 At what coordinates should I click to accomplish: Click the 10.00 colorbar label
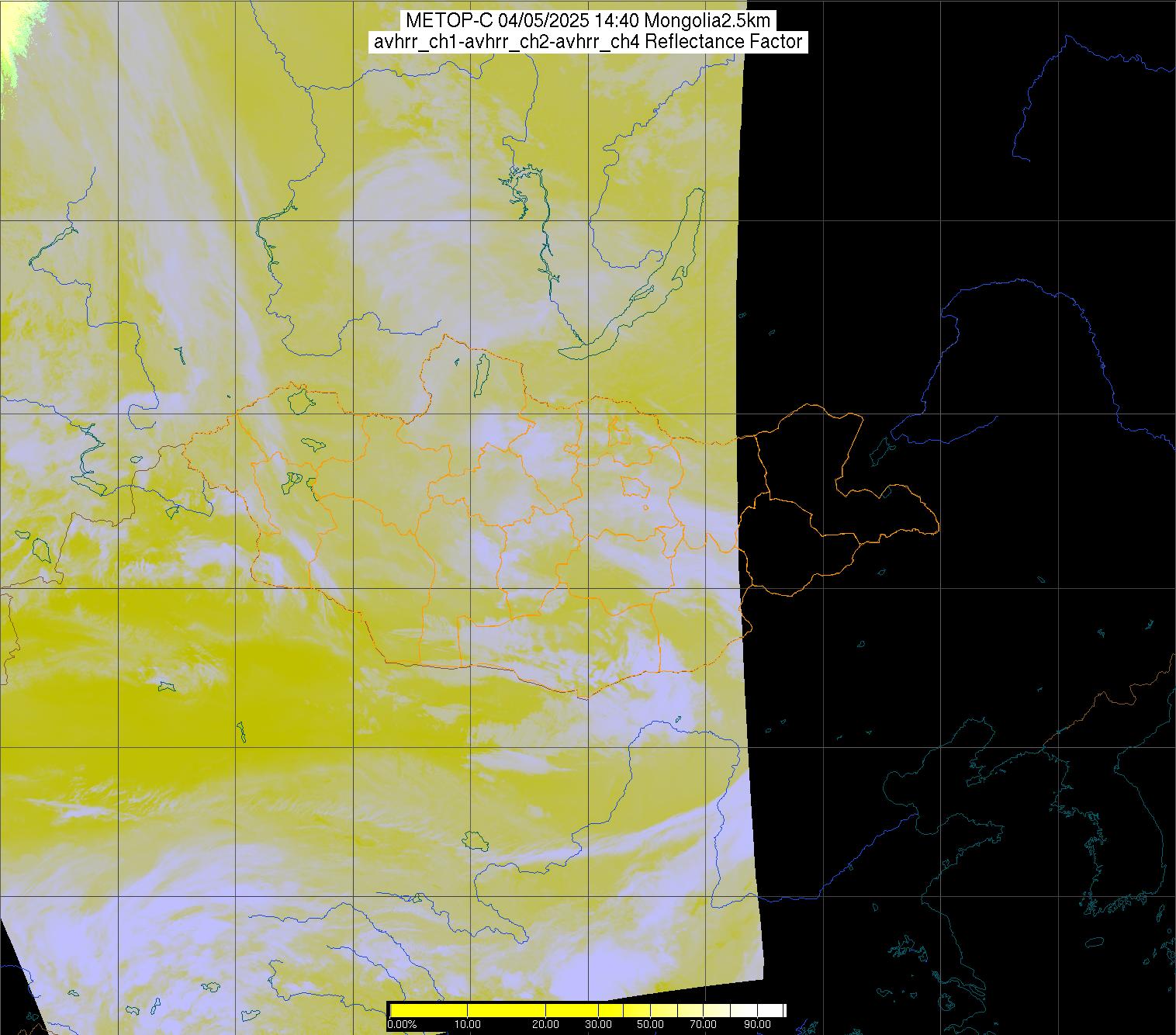click(468, 1025)
